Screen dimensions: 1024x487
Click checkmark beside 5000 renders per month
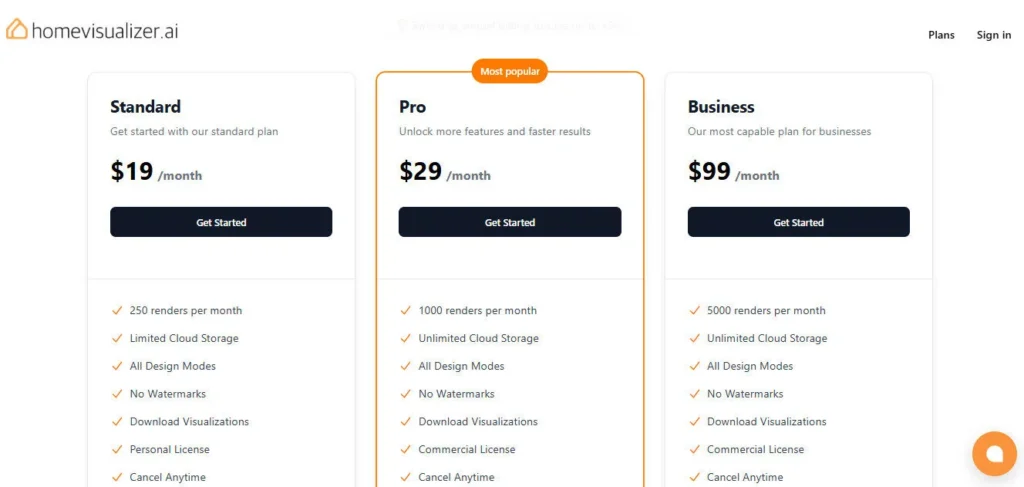(694, 310)
